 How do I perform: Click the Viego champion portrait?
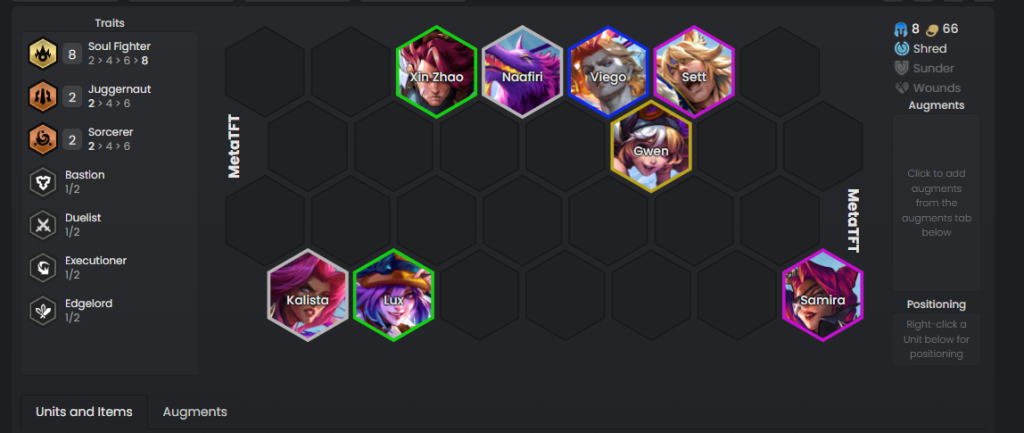pos(608,72)
